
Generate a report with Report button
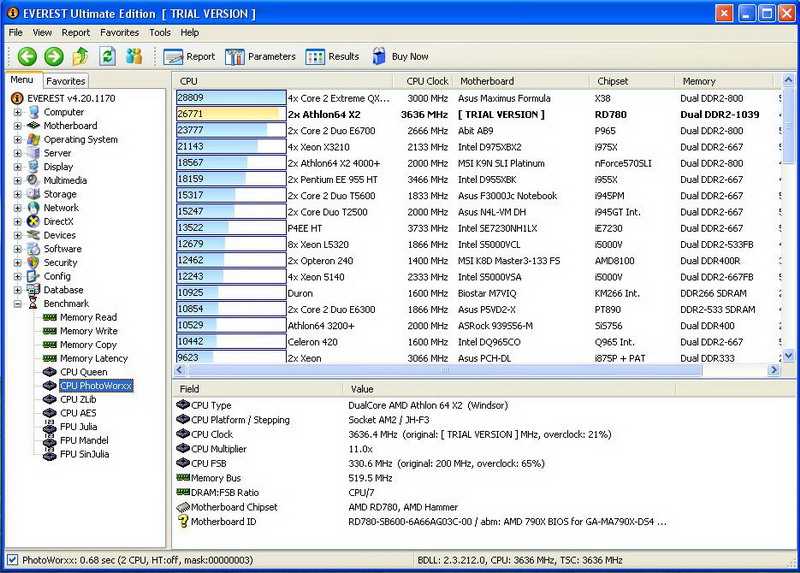189,57
